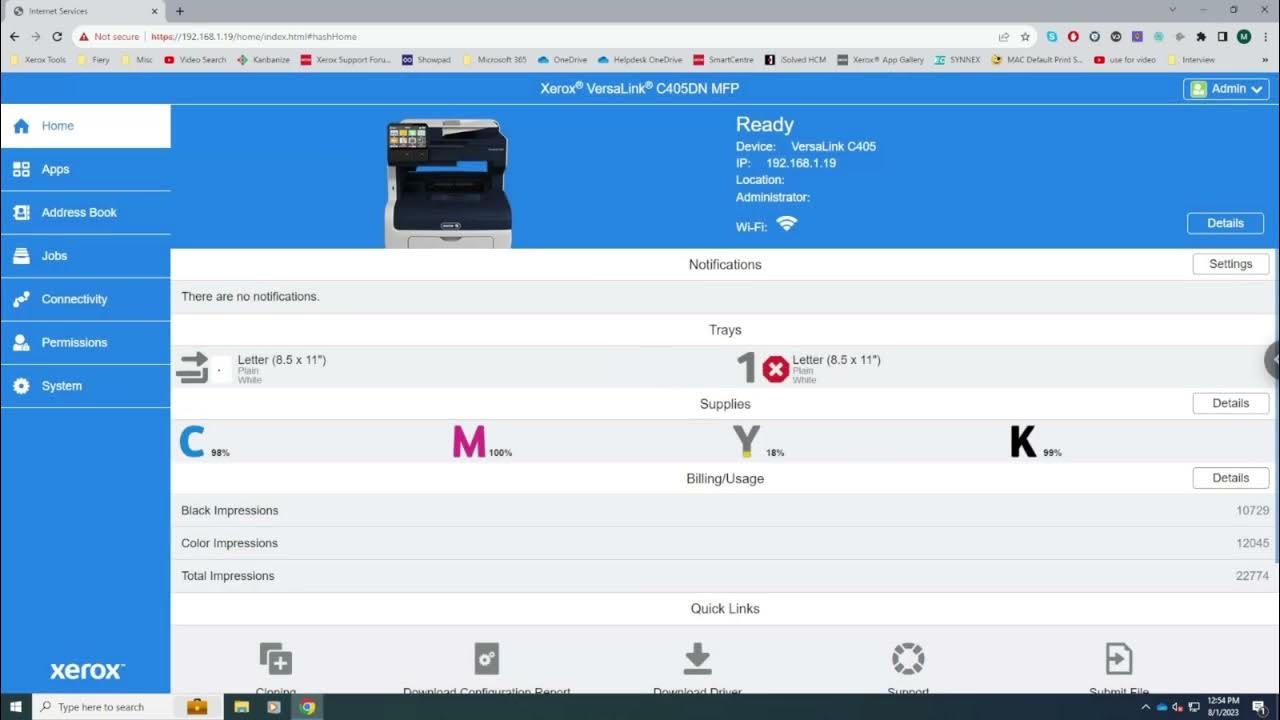
Task: Click the Billing/Usage Details button
Action: coord(1231,478)
